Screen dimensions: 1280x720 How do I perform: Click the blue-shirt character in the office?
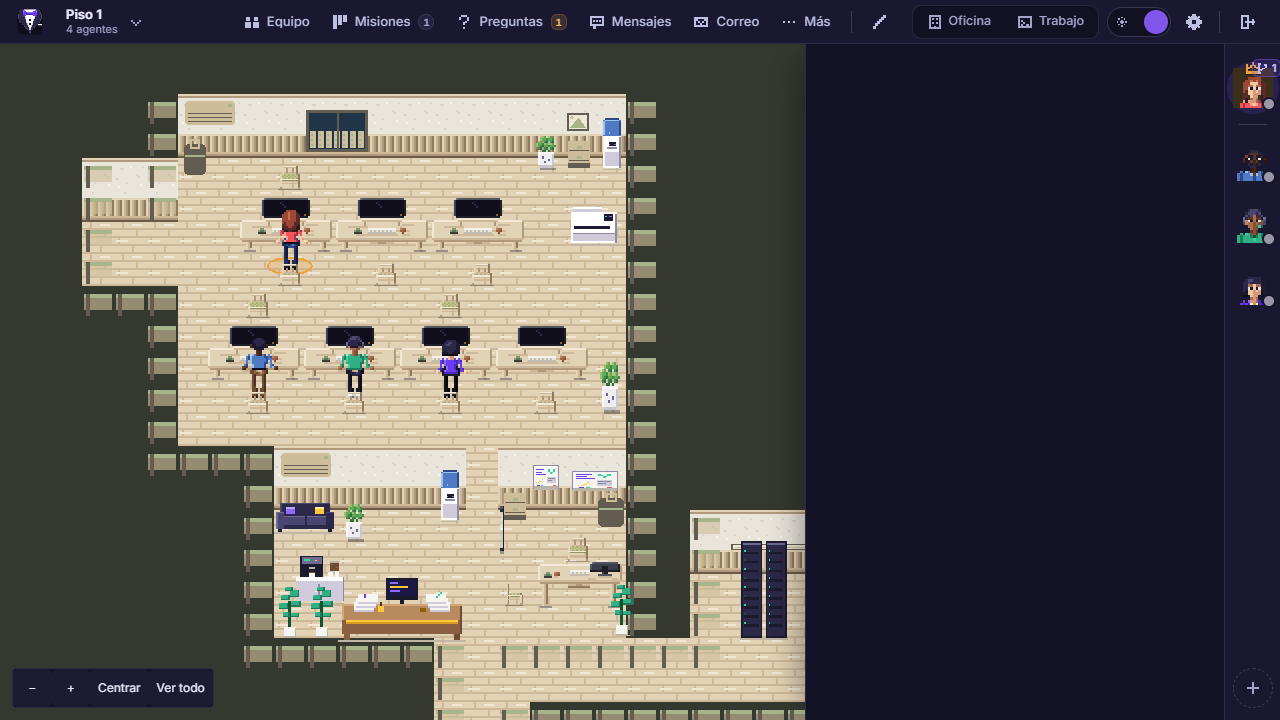(x=259, y=367)
